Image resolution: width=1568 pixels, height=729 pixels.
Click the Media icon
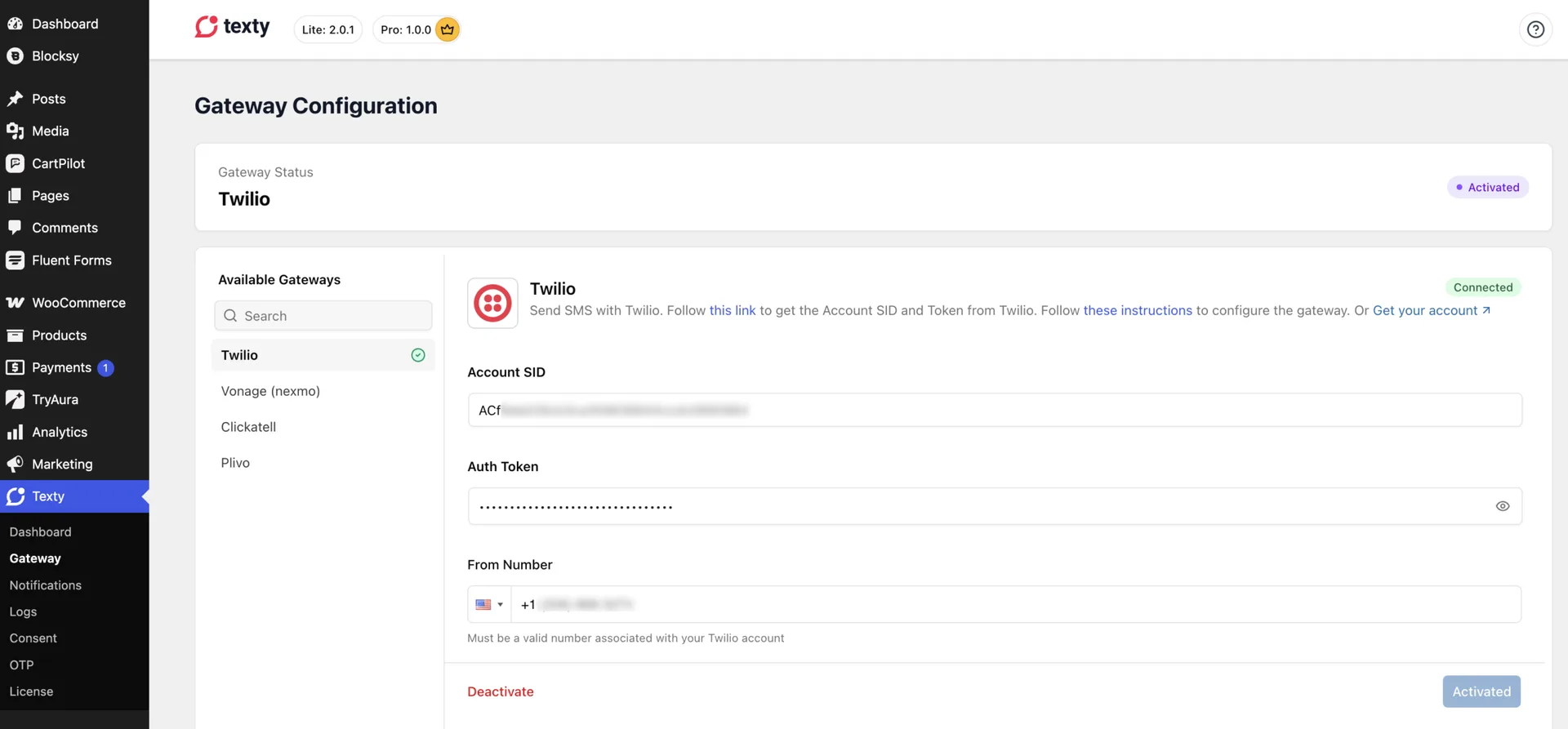(15, 131)
